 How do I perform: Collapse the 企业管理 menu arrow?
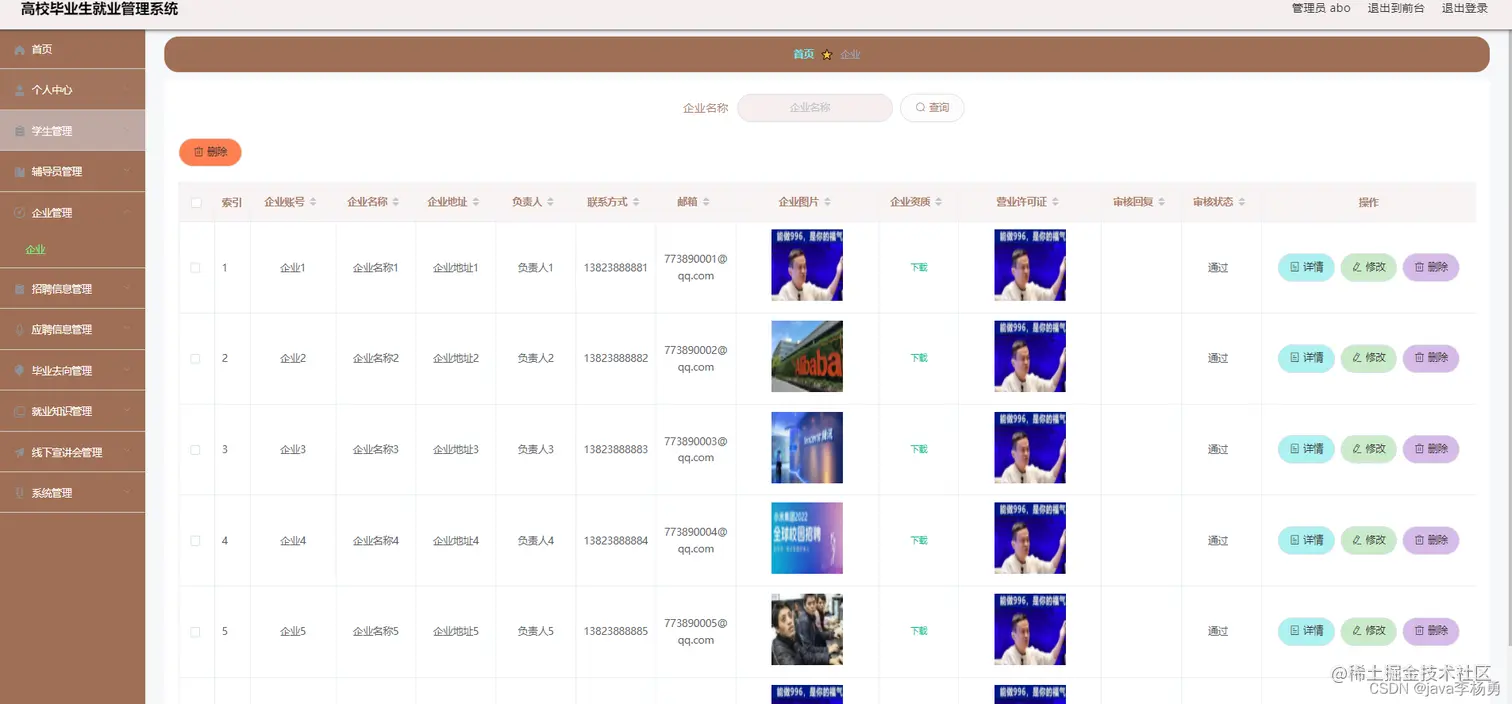[126, 213]
